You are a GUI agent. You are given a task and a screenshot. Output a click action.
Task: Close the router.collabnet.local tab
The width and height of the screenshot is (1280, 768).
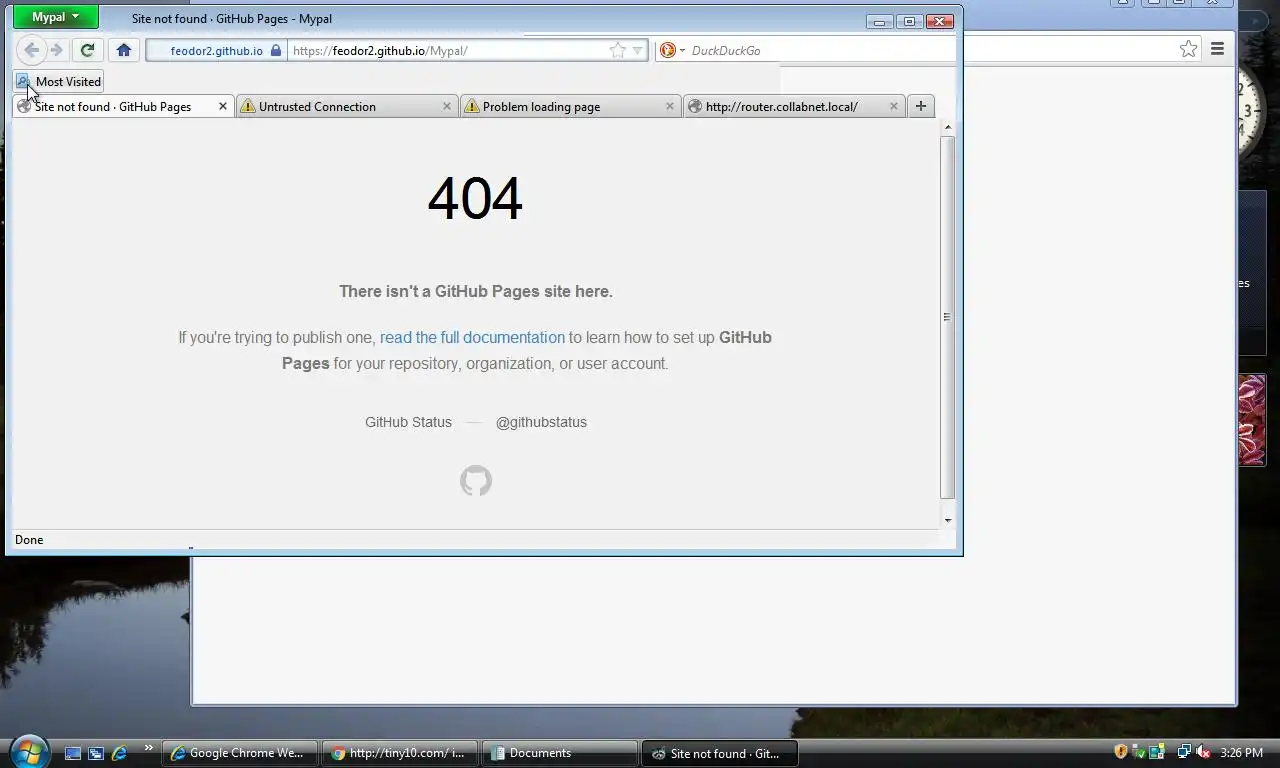point(894,106)
